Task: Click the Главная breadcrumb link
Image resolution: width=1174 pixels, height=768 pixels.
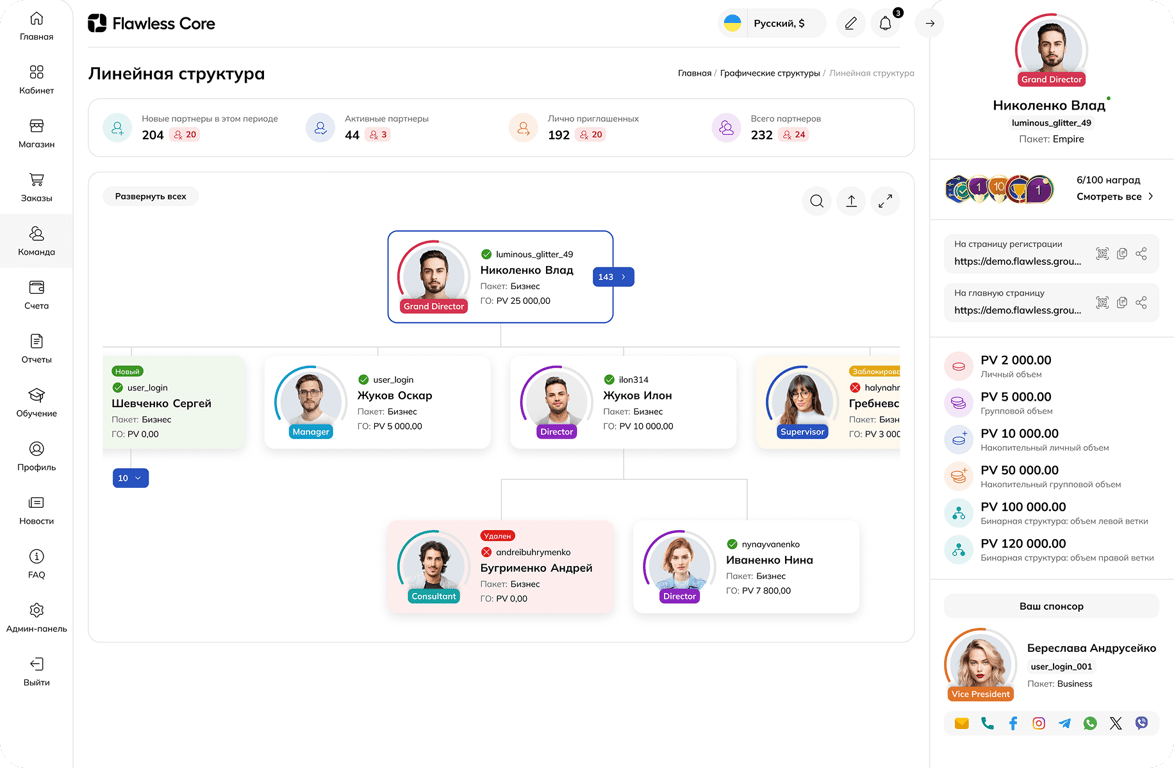Action: click(x=694, y=73)
